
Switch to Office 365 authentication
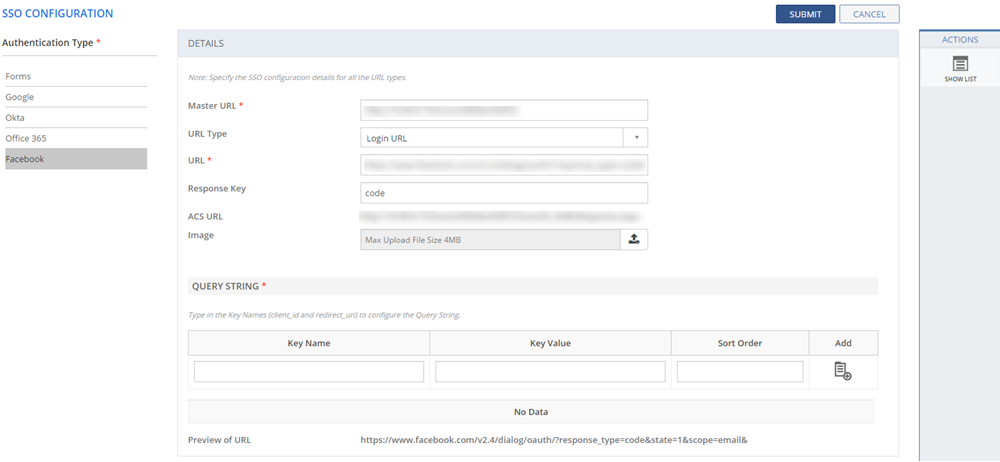pos(26,138)
